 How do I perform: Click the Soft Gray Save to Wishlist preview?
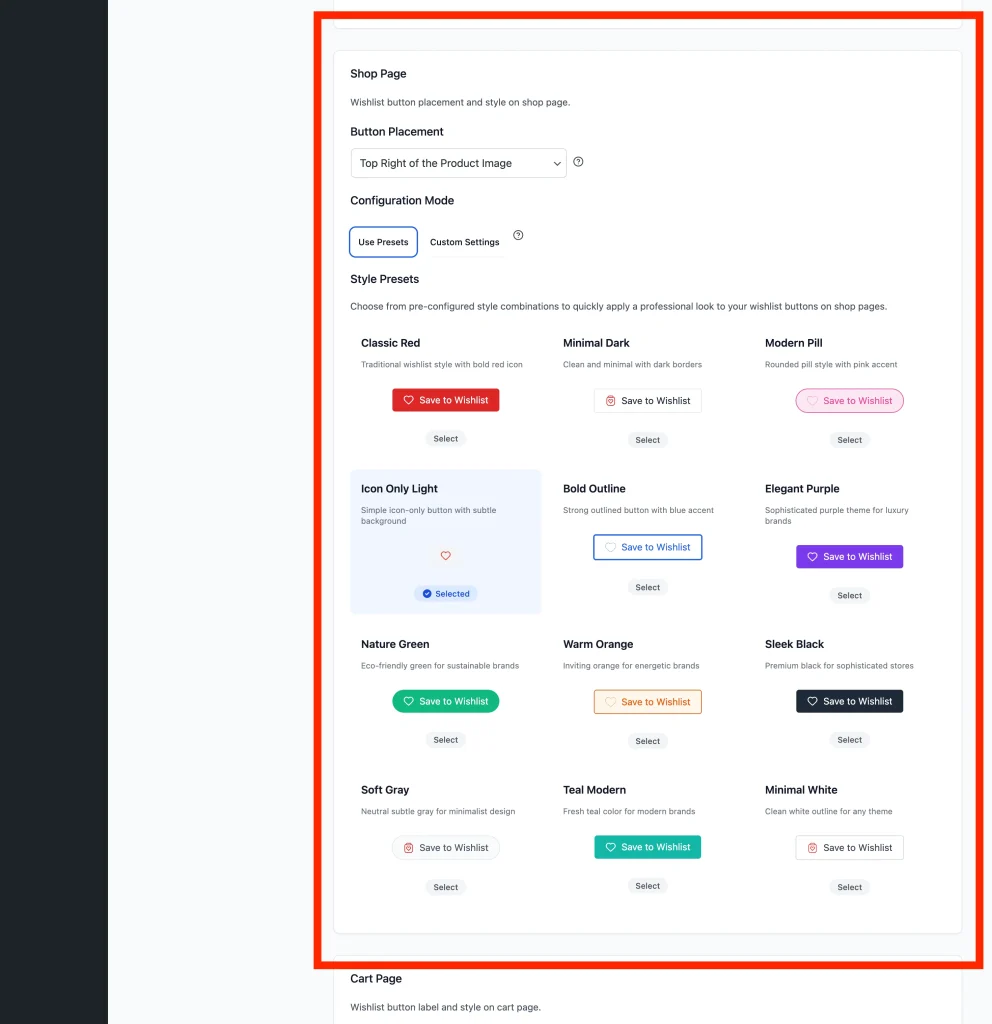point(445,848)
